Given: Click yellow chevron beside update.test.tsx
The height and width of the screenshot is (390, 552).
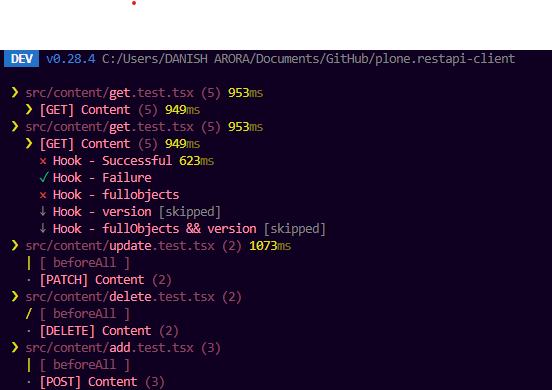Looking at the screenshot, I should click(15, 245).
